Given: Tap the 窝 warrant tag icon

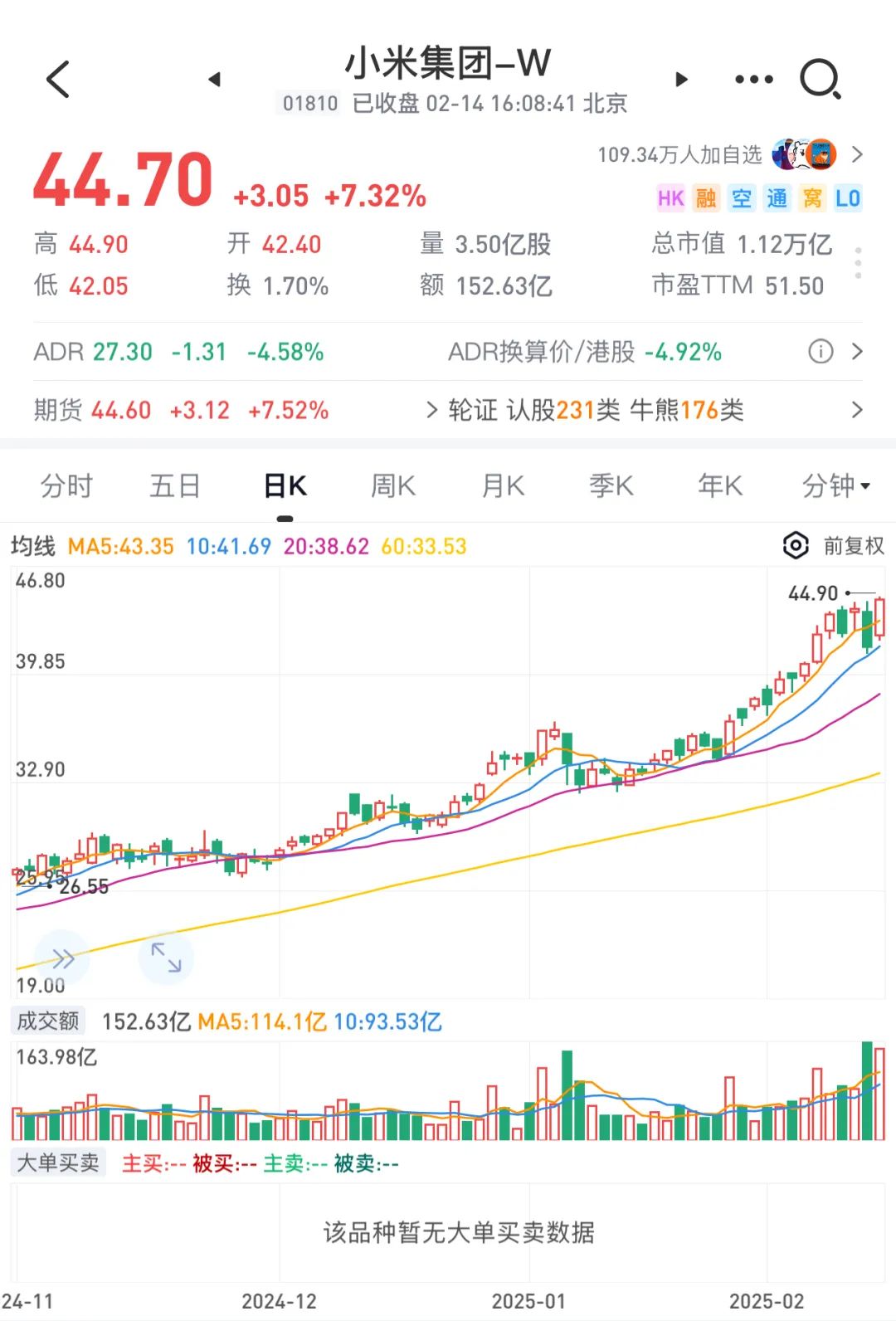Looking at the screenshot, I should click(813, 198).
